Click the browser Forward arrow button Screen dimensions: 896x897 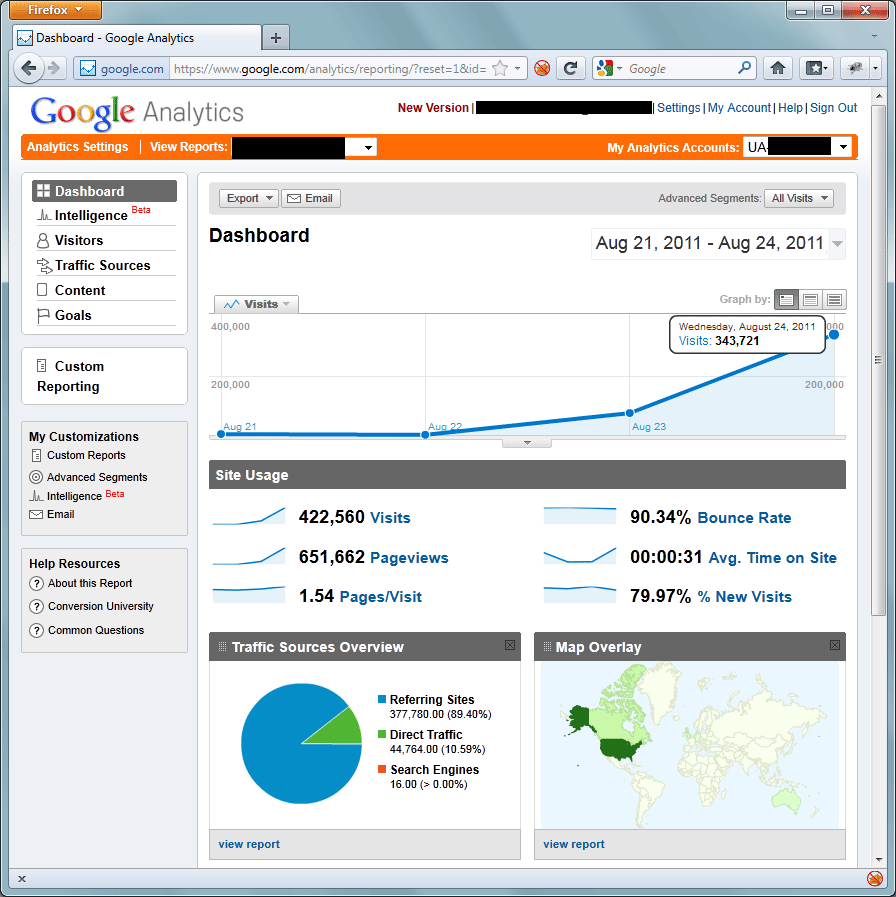pyautogui.click(x=54, y=69)
